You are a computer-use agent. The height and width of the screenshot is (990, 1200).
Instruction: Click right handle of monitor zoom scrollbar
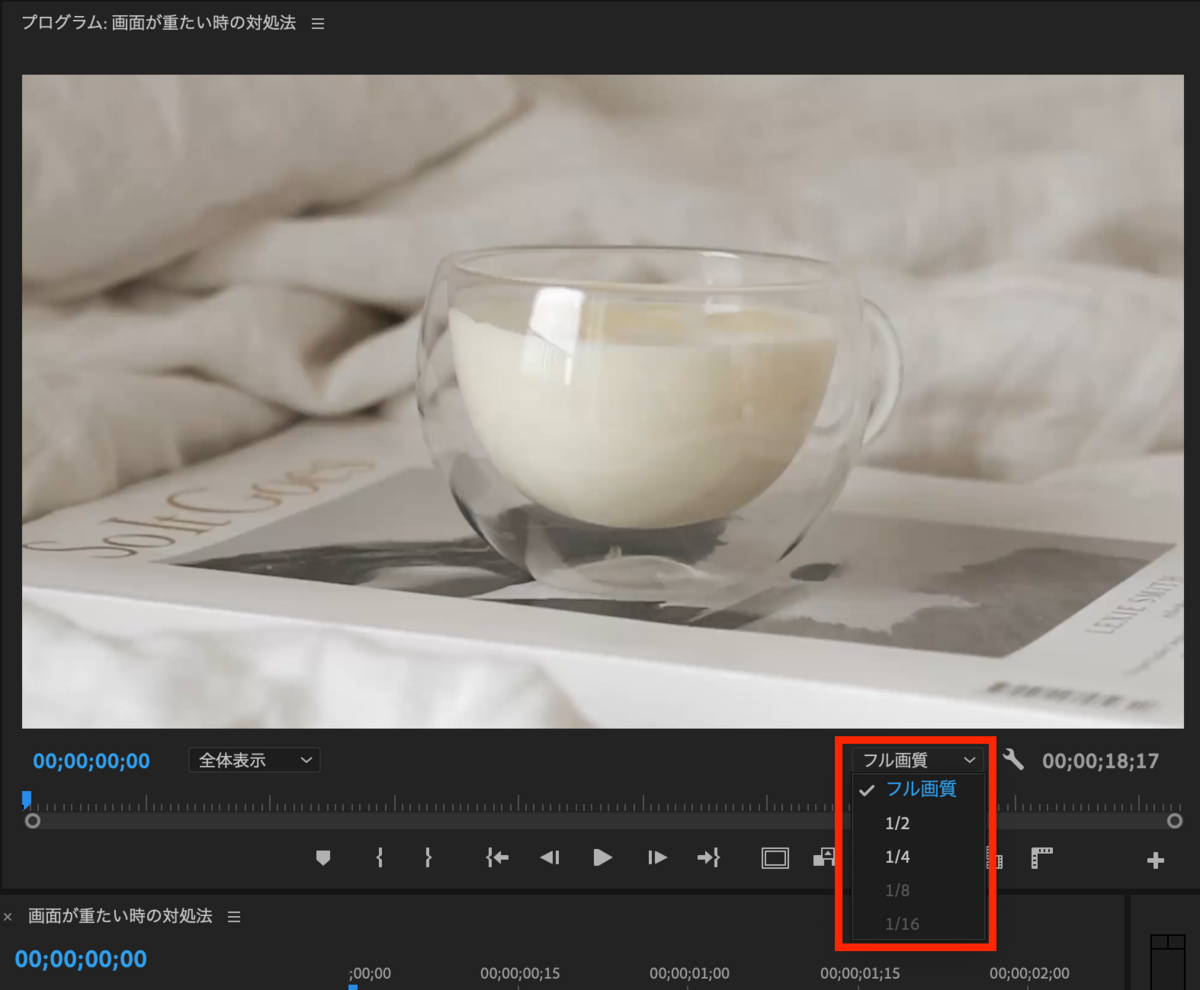[1175, 821]
